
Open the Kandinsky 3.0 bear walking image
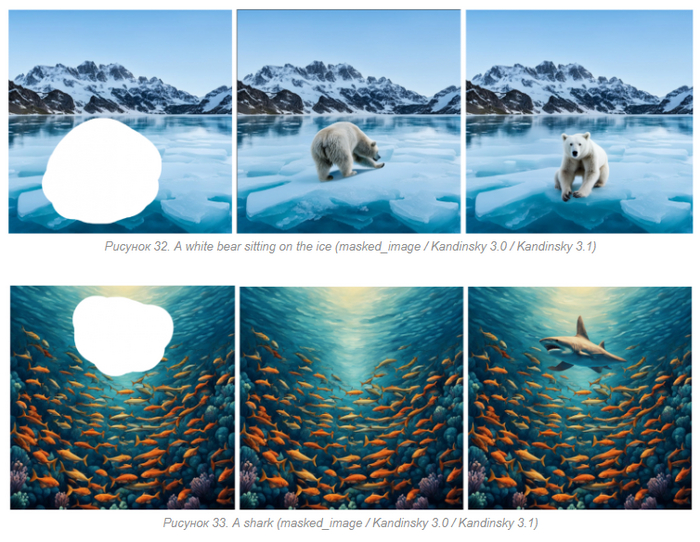(349, 121)
